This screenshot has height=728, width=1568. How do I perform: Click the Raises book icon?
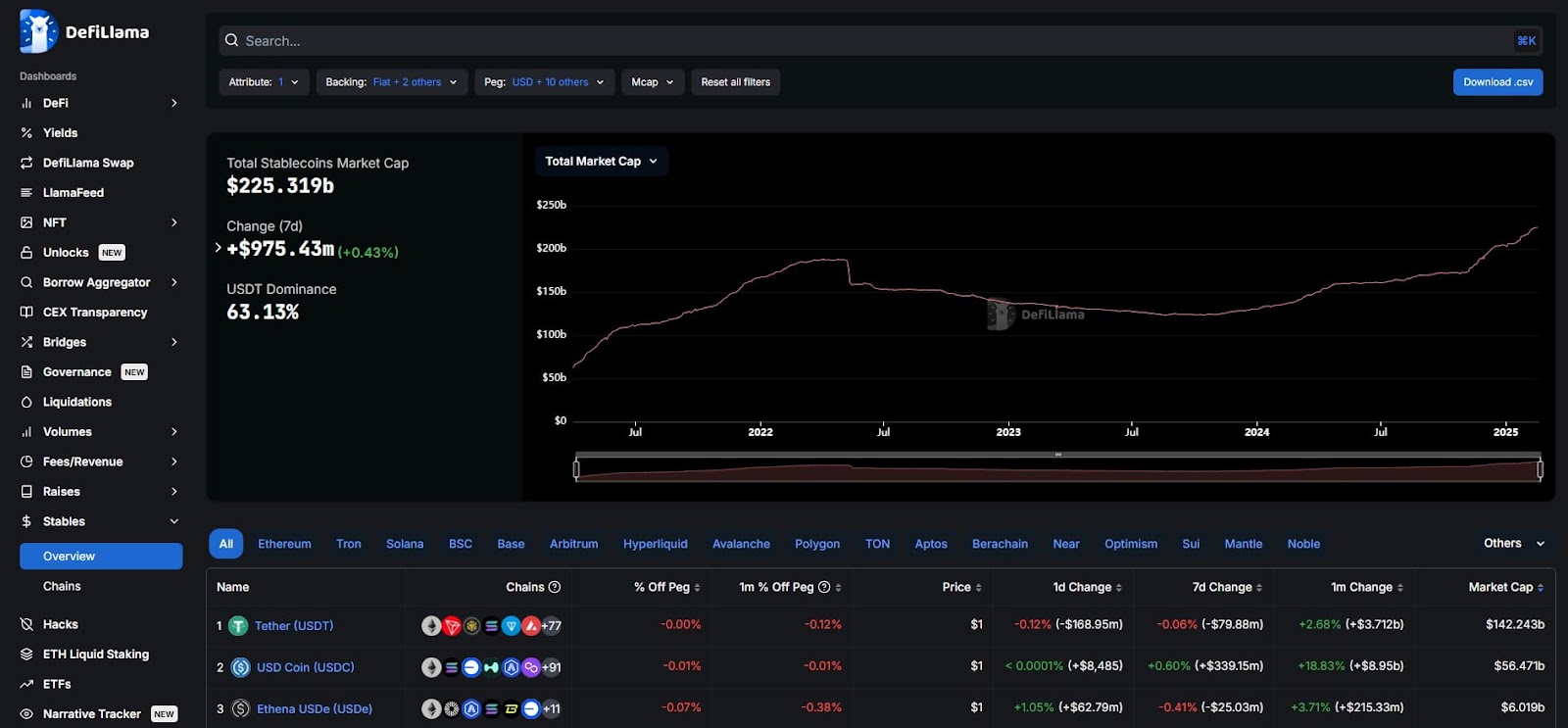click(x=26, y=492)
